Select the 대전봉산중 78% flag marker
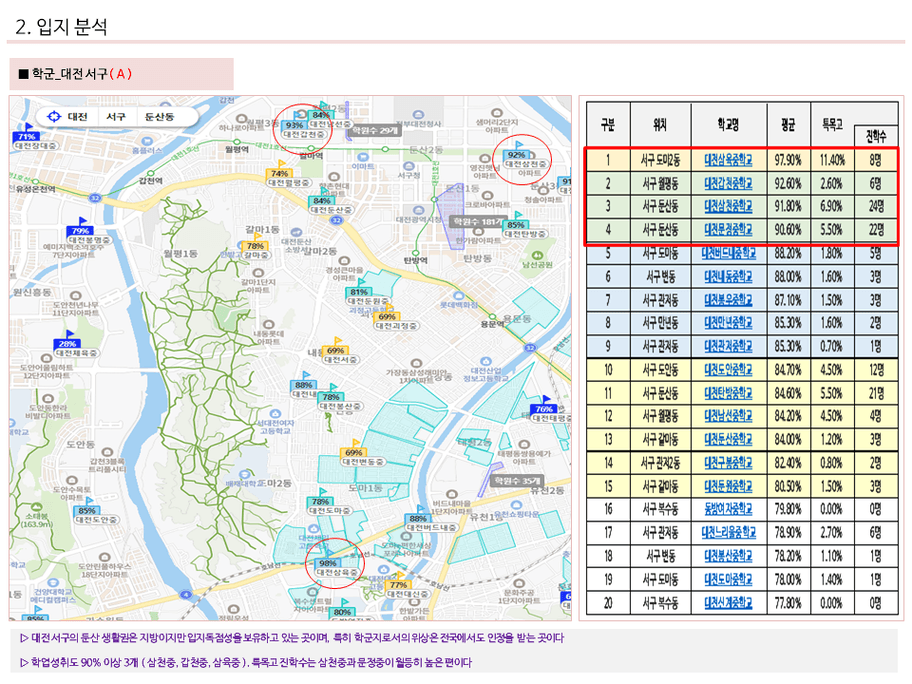 (331, 397)
